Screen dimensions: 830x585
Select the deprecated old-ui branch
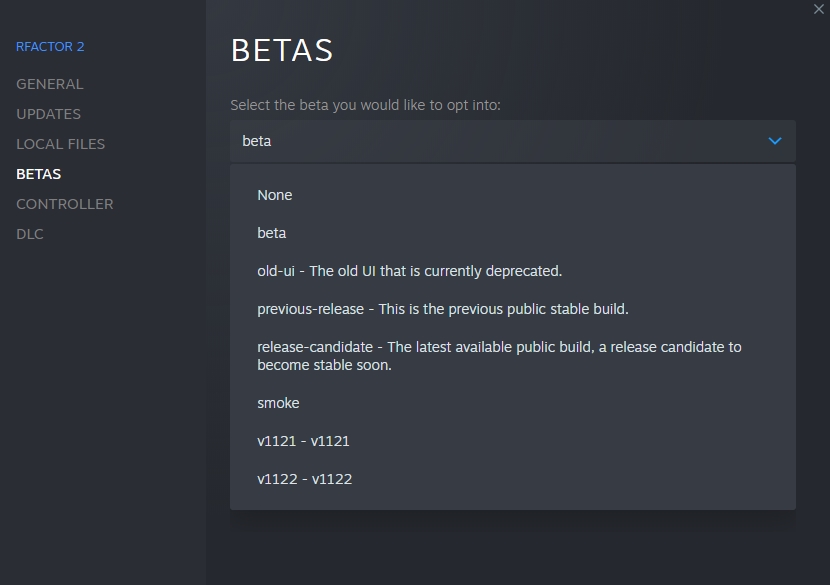[409, 271]
